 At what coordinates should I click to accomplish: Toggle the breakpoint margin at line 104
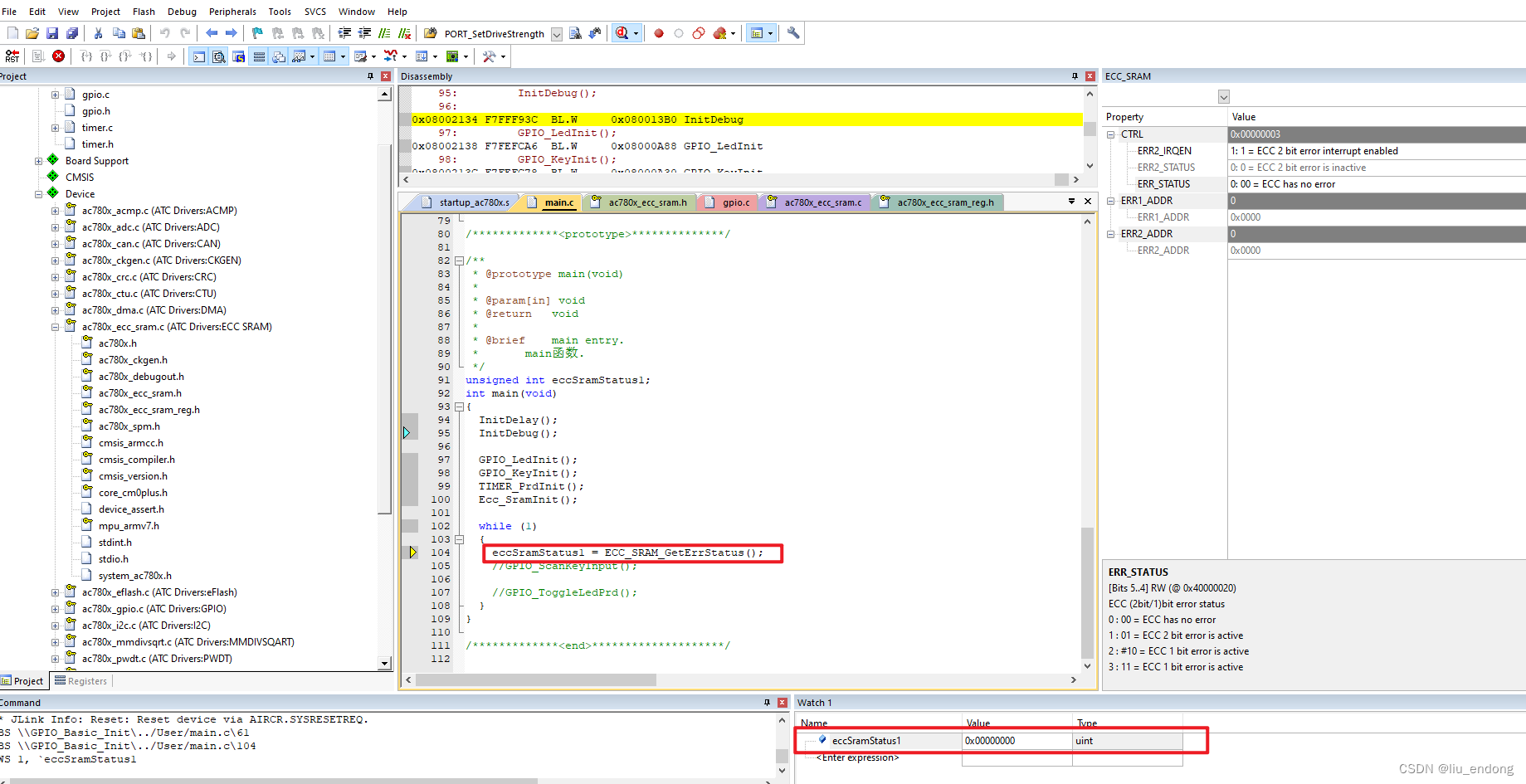point(412,553)
